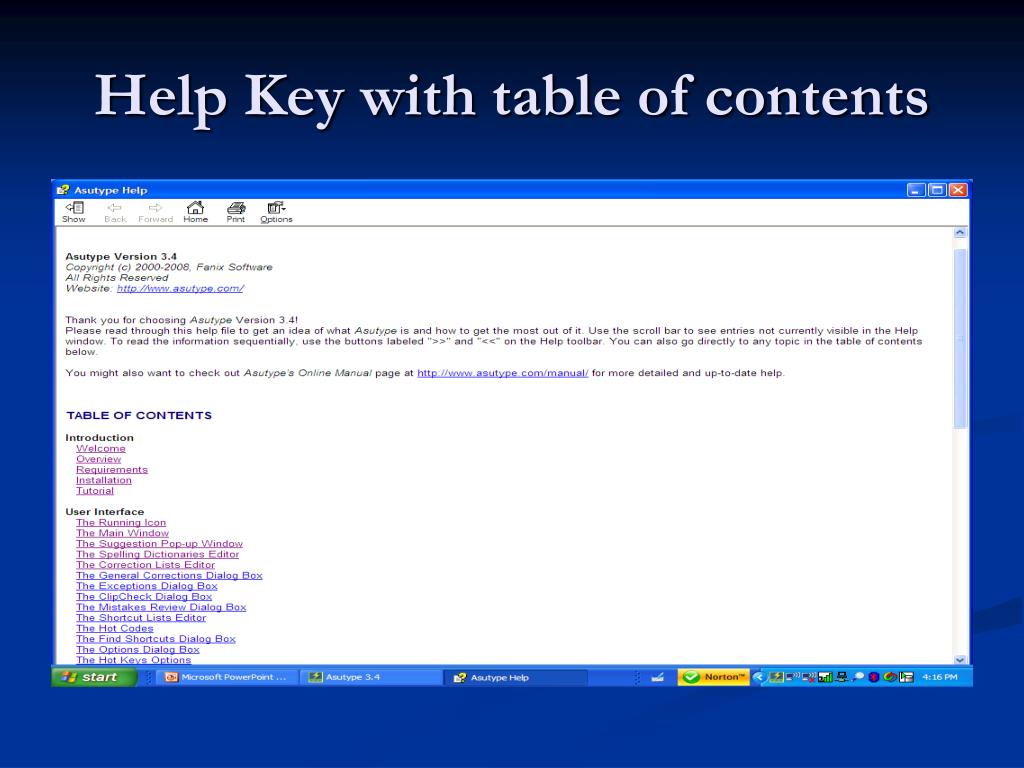1024x768 pixels.
Task: Open the Requirements topic
Action: (112, 470)
